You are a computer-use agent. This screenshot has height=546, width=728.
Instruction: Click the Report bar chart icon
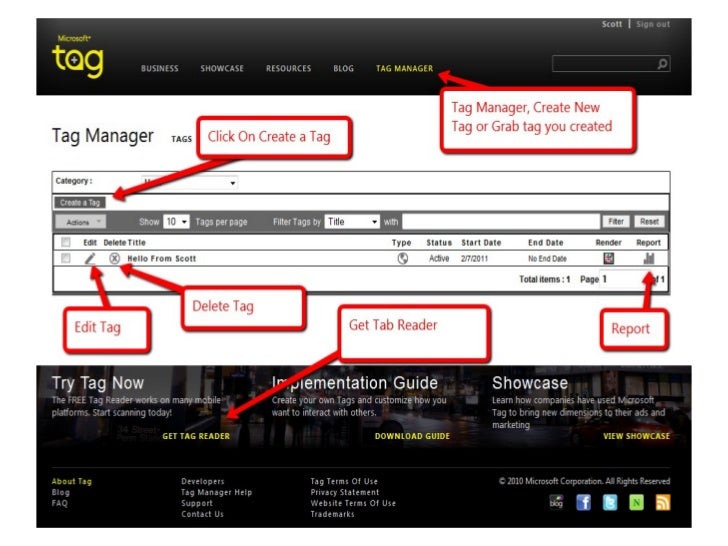point(649,259)
